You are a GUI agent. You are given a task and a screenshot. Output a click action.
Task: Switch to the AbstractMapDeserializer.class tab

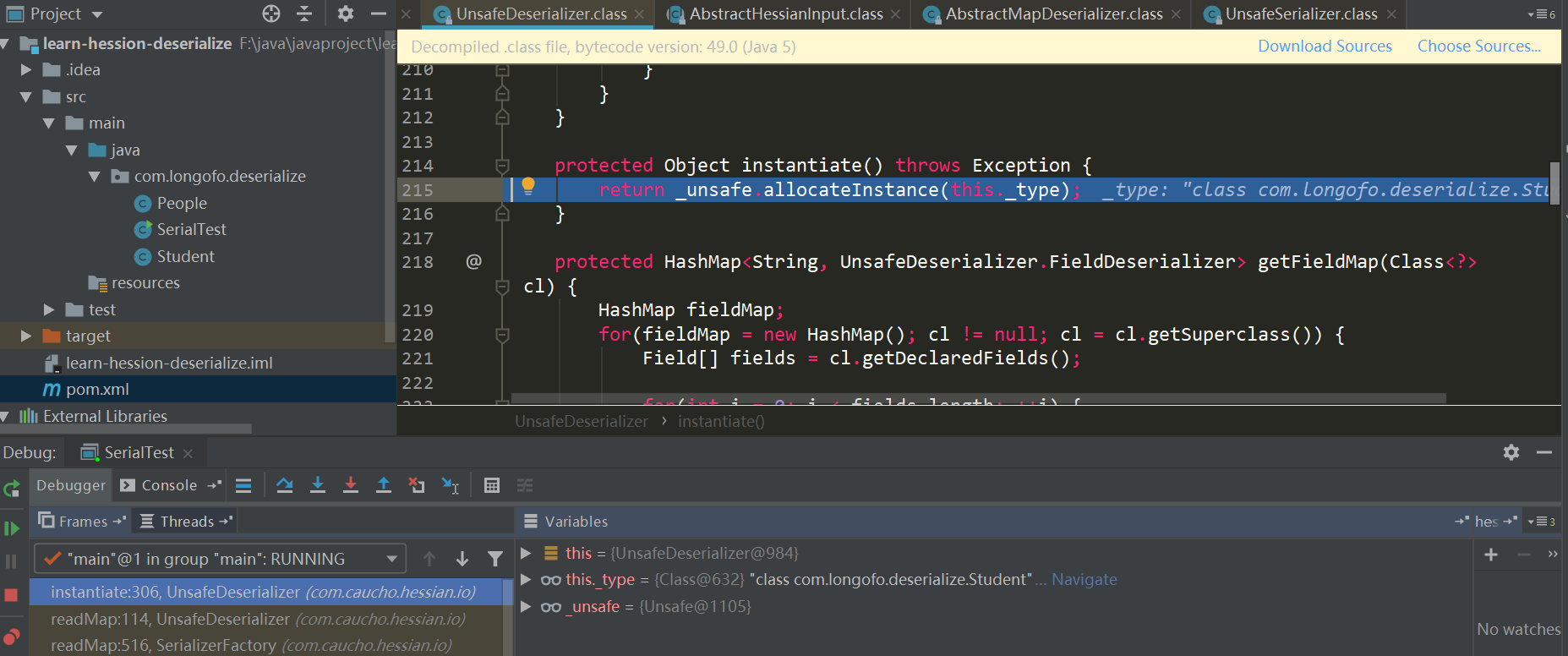click(x=1053, y=14)
